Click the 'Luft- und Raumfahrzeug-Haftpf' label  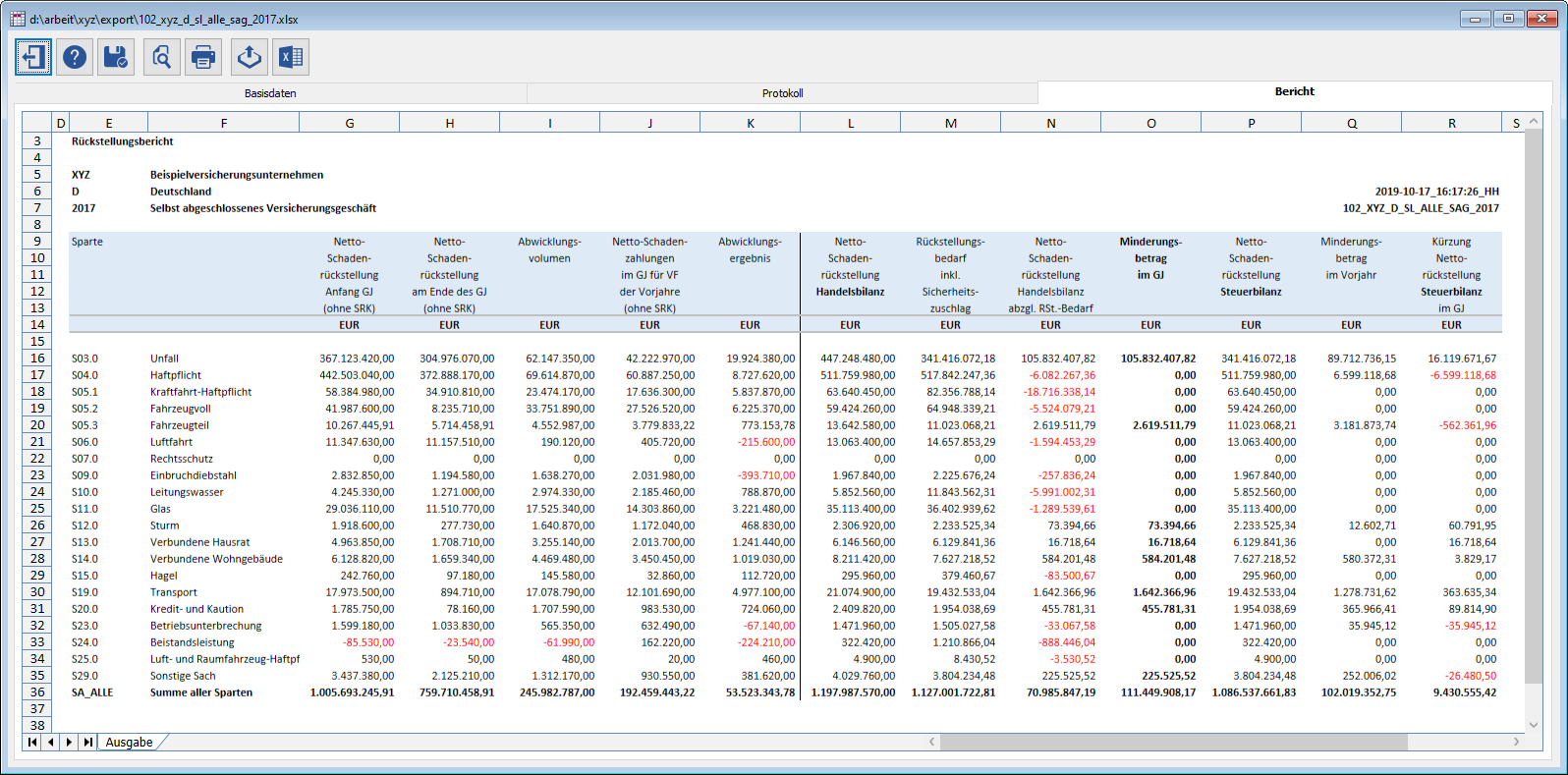225,659
